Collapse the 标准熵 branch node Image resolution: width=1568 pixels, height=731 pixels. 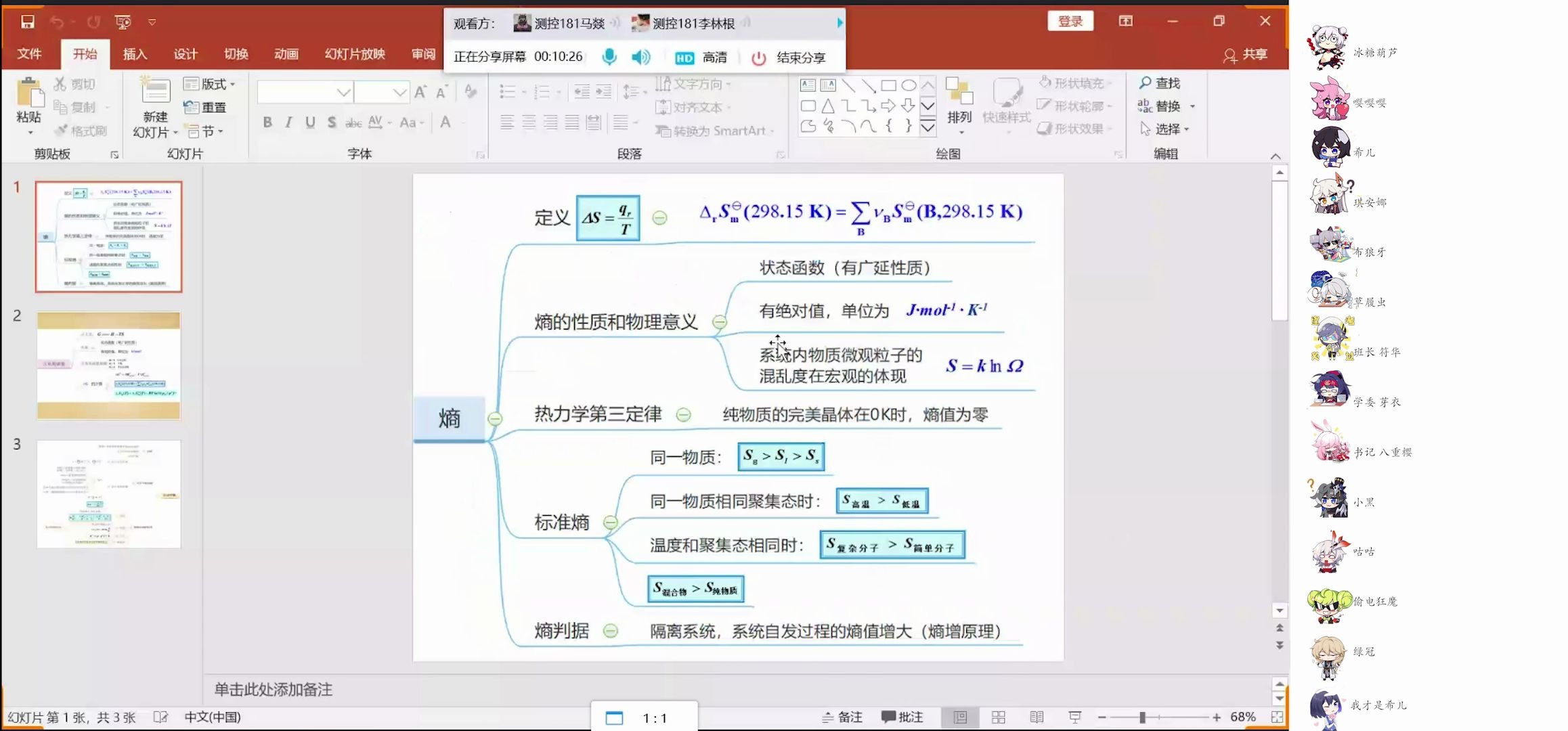tap(611, 523)
